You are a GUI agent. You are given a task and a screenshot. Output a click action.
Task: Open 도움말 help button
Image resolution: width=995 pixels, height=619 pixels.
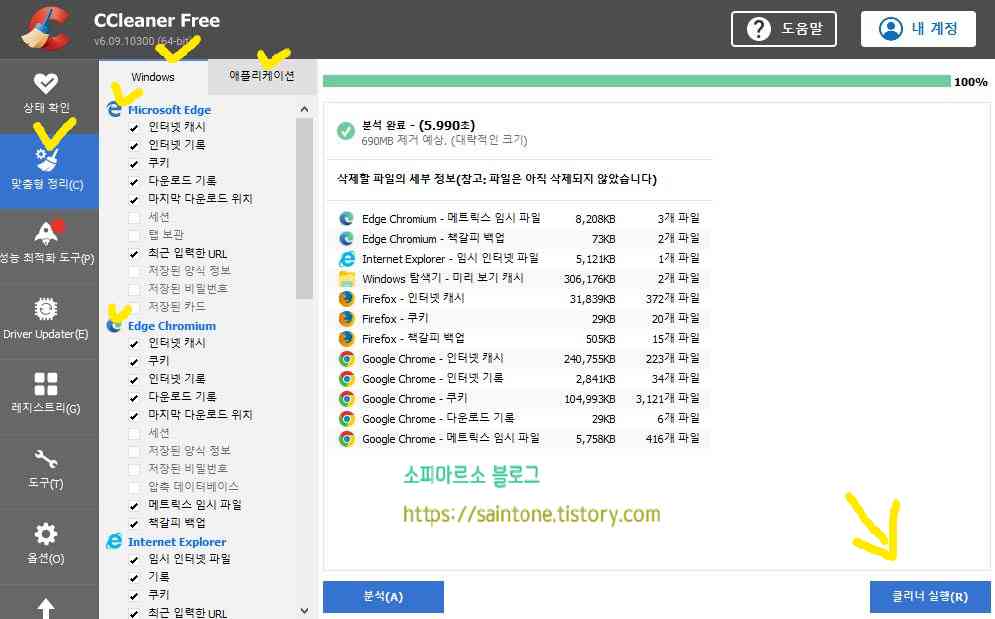(784, 29)
